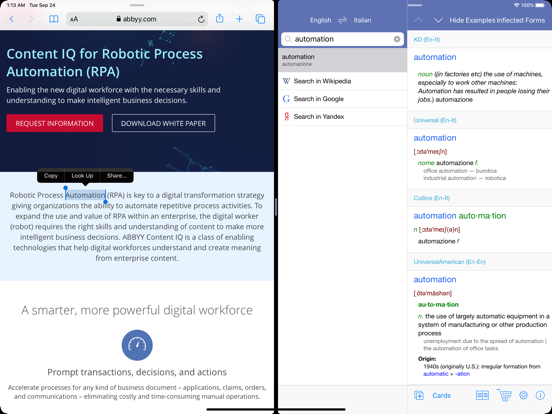This screenshot has width=552, height=414.
Task: Open Safari share sheet icon
Action: [x=220, y=18]
